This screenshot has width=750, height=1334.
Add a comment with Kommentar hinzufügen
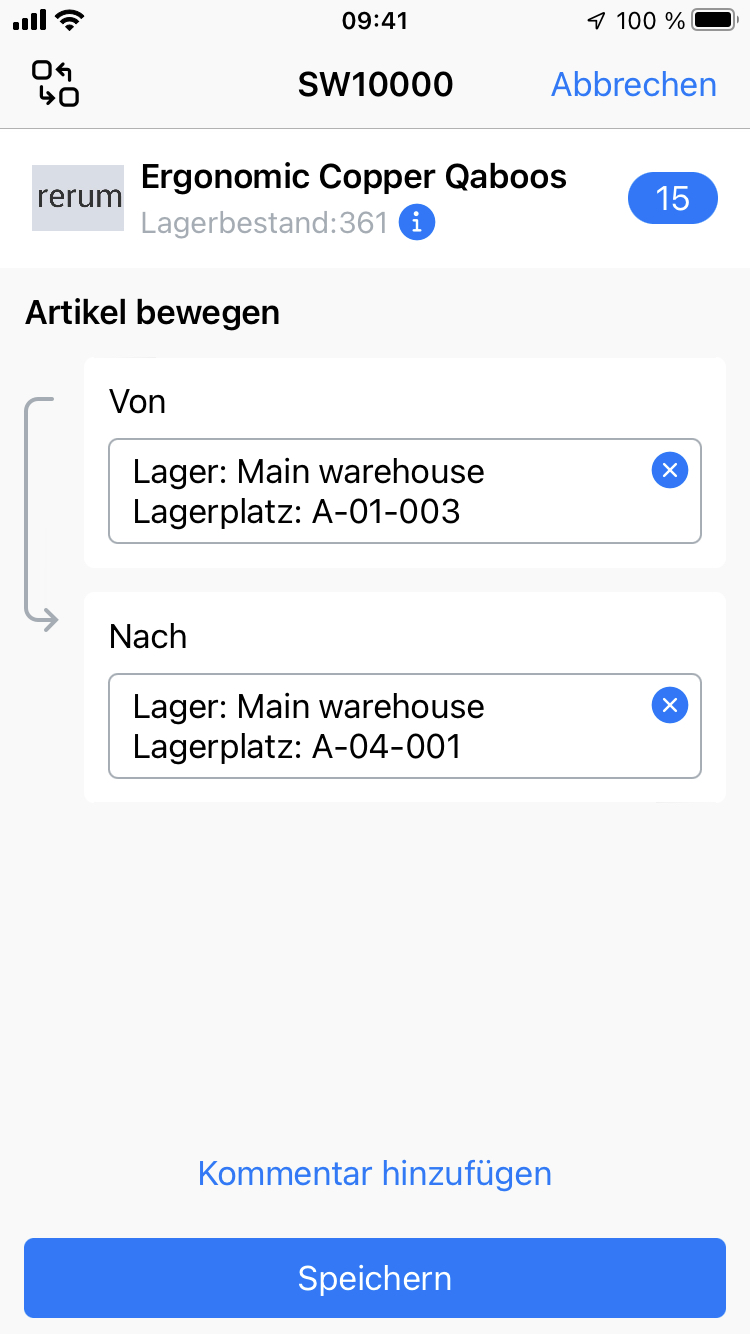[374, 1172]
